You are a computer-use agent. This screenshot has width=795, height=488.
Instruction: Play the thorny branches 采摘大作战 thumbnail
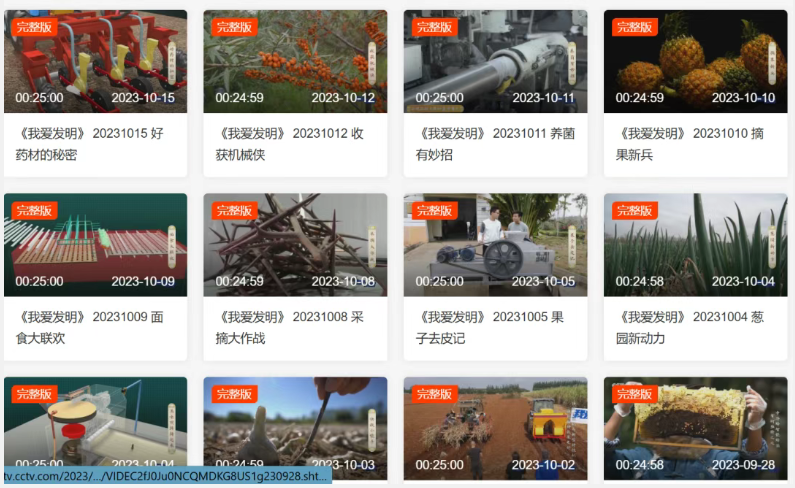[x=295, y=245]
